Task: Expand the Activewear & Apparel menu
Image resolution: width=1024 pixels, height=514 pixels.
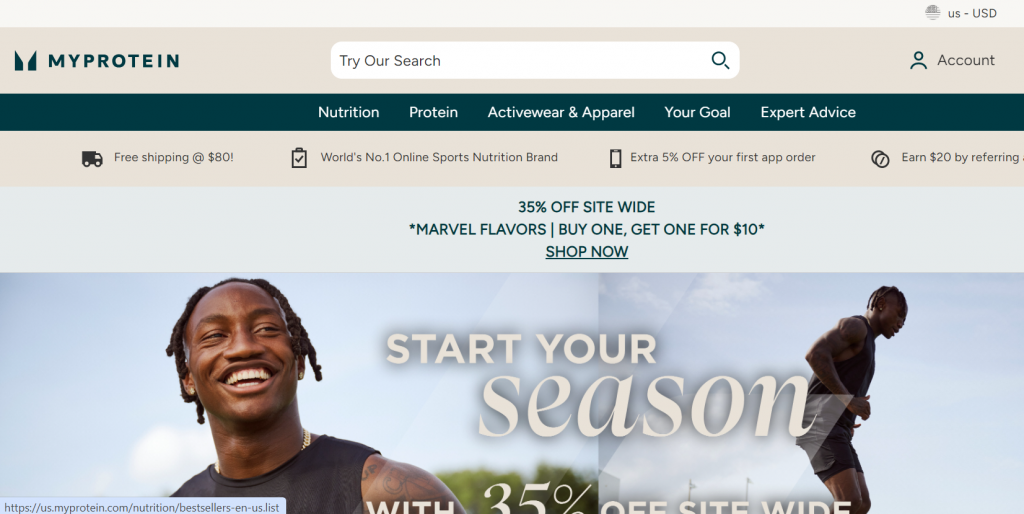Action: [561, 112]
